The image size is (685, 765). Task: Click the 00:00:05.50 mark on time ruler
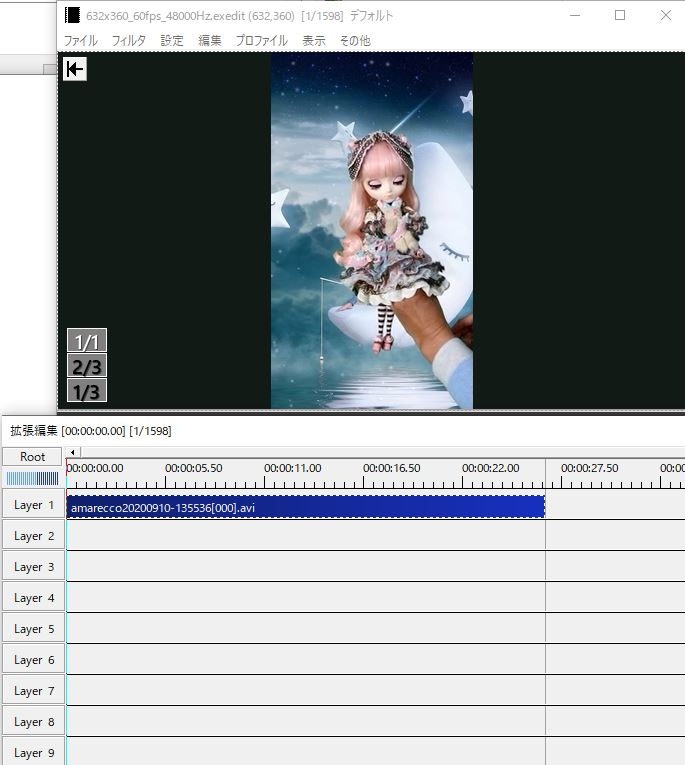pos(193,468)
